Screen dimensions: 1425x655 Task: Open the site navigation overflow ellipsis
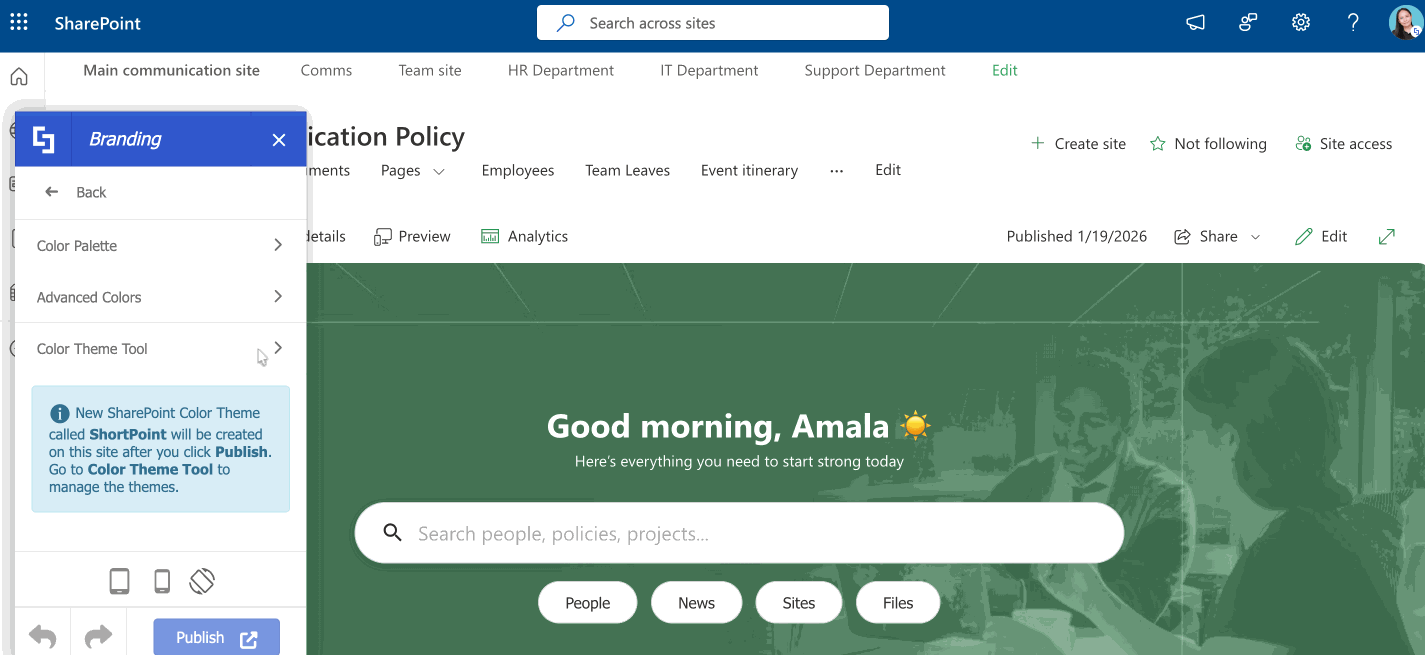click(837, 170)
